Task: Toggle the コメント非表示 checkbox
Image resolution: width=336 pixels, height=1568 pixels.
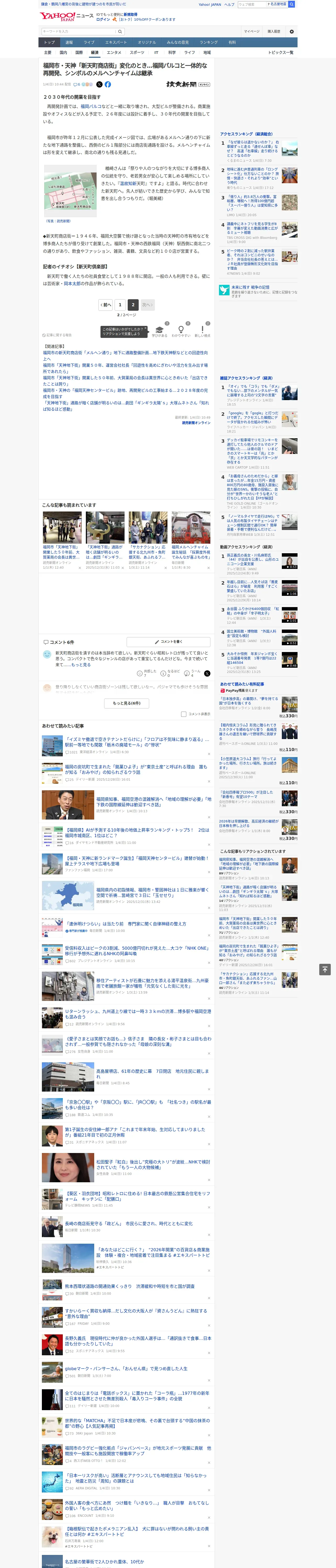Action: point(183,714)
